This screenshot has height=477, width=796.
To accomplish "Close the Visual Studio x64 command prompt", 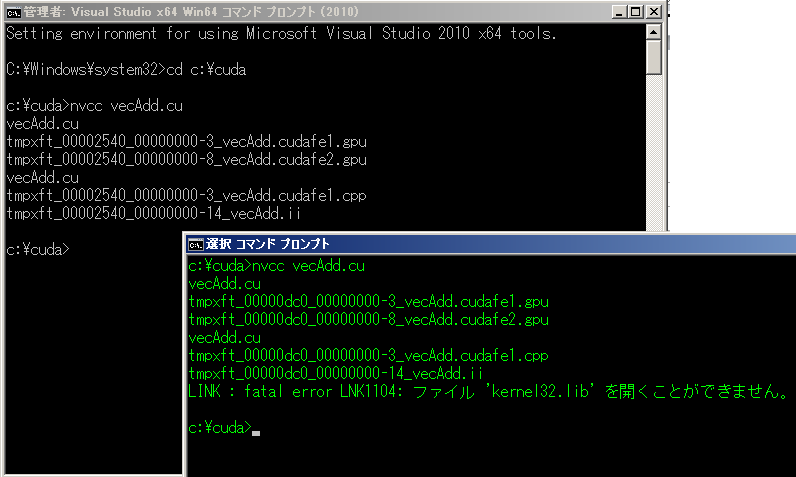I will coord(653,12).
